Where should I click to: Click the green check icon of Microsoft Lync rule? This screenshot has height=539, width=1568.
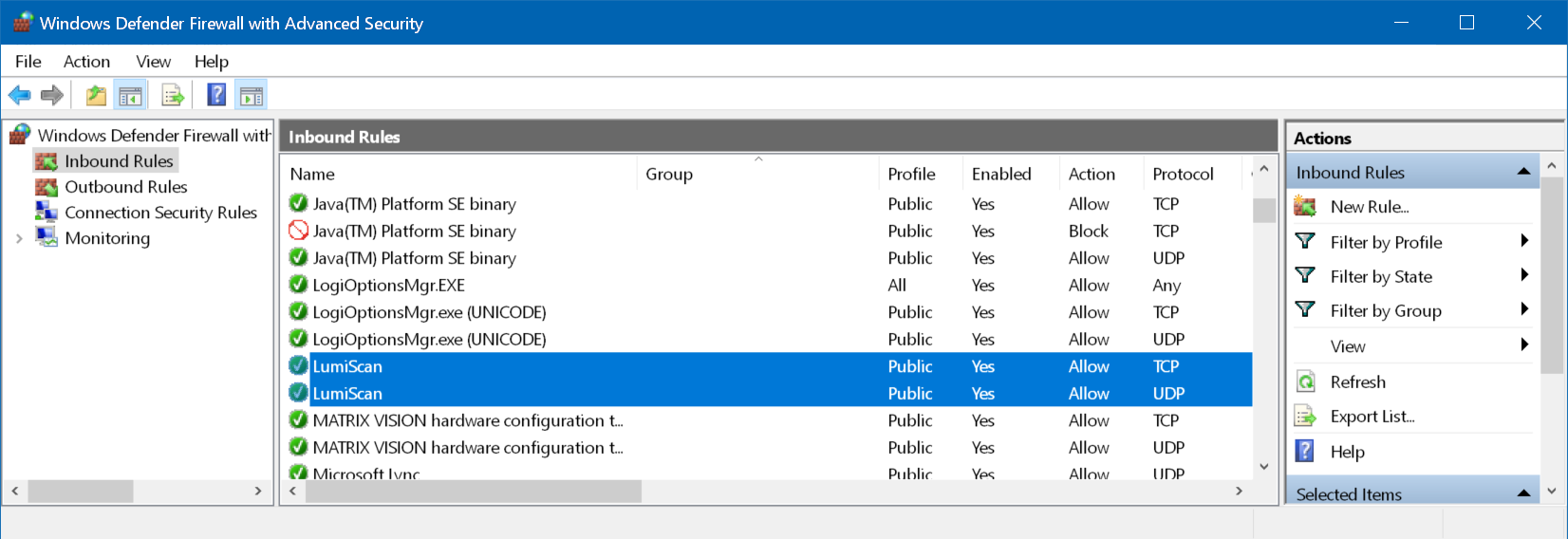click(x=299, y=472)
